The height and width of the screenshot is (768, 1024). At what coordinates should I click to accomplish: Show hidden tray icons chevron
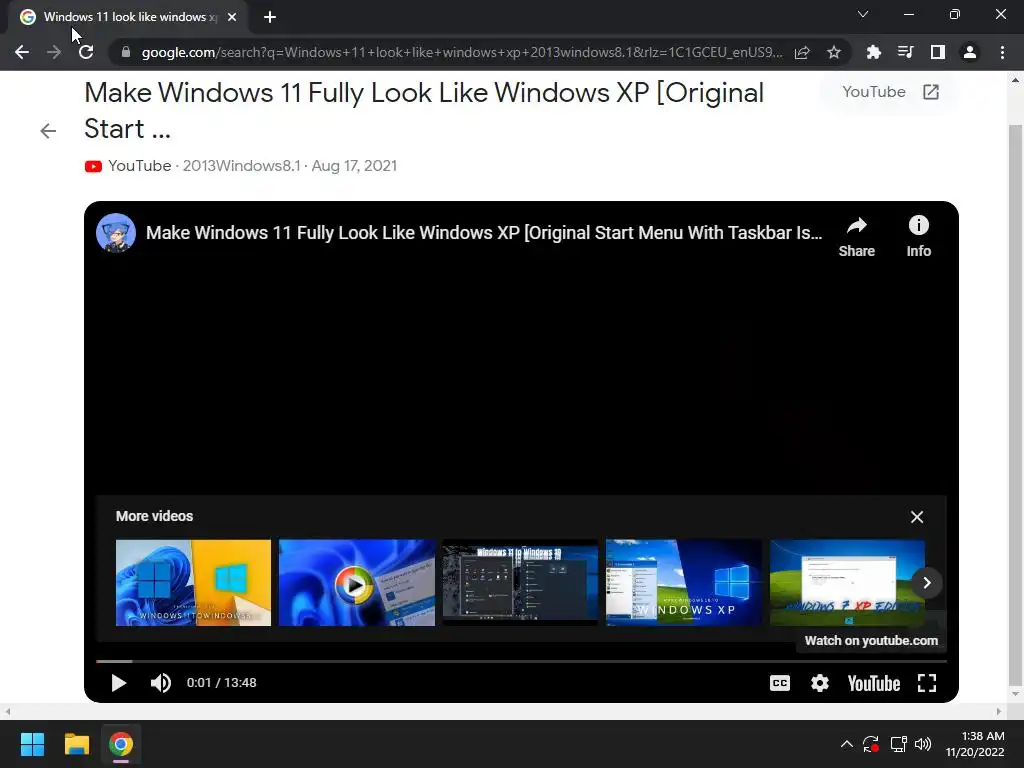click(846, 744)
